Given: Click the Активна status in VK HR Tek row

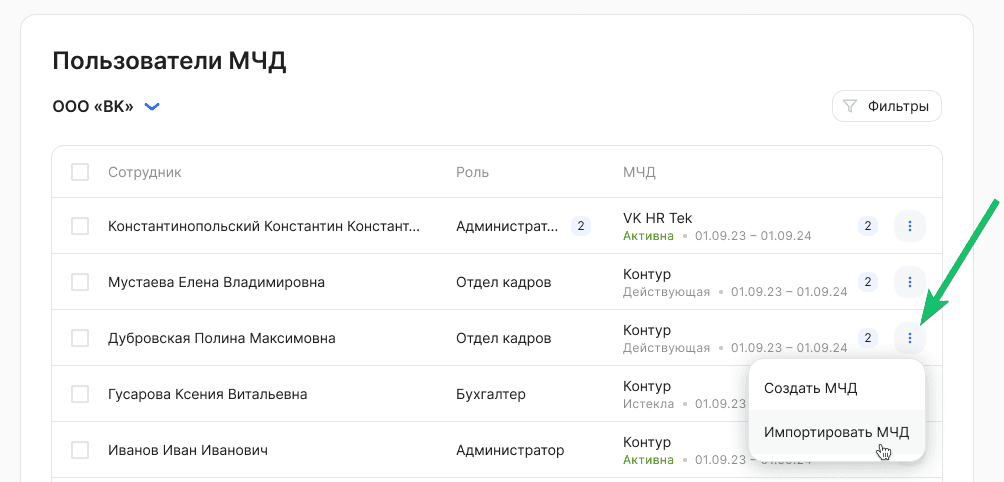Looking at the screenshot, I should tap(648, 236).
